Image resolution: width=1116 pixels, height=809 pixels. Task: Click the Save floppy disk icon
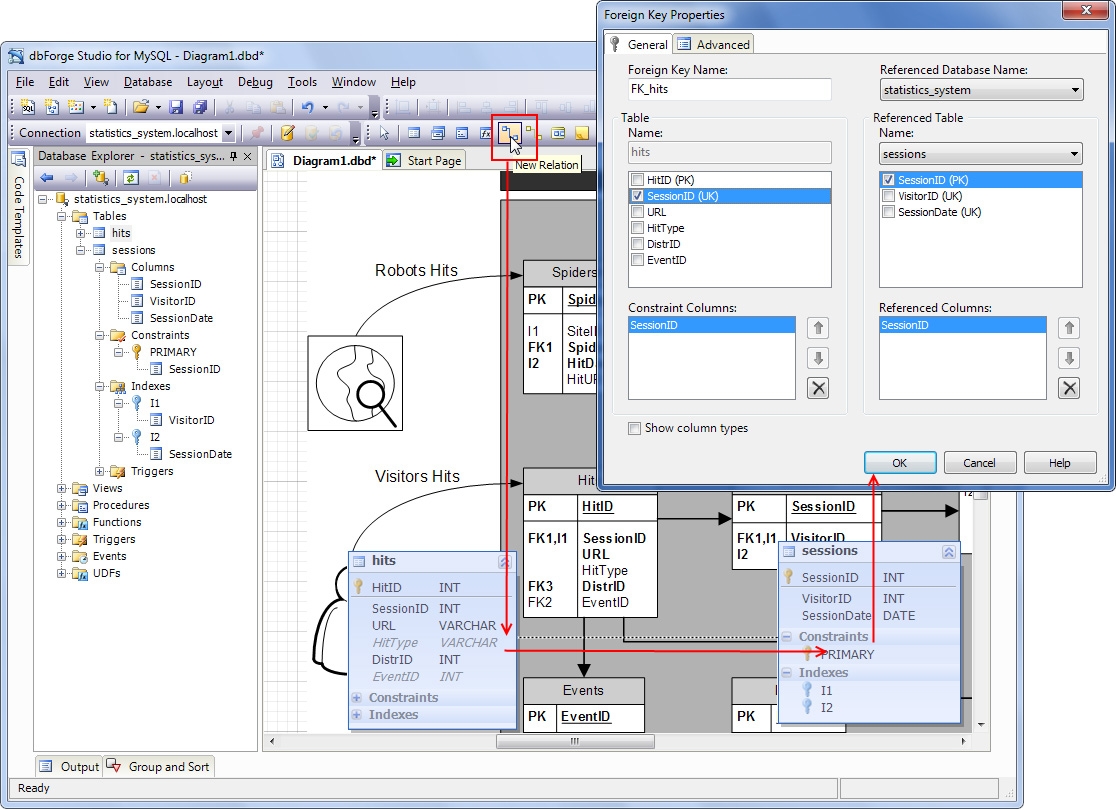coord(176,107)
